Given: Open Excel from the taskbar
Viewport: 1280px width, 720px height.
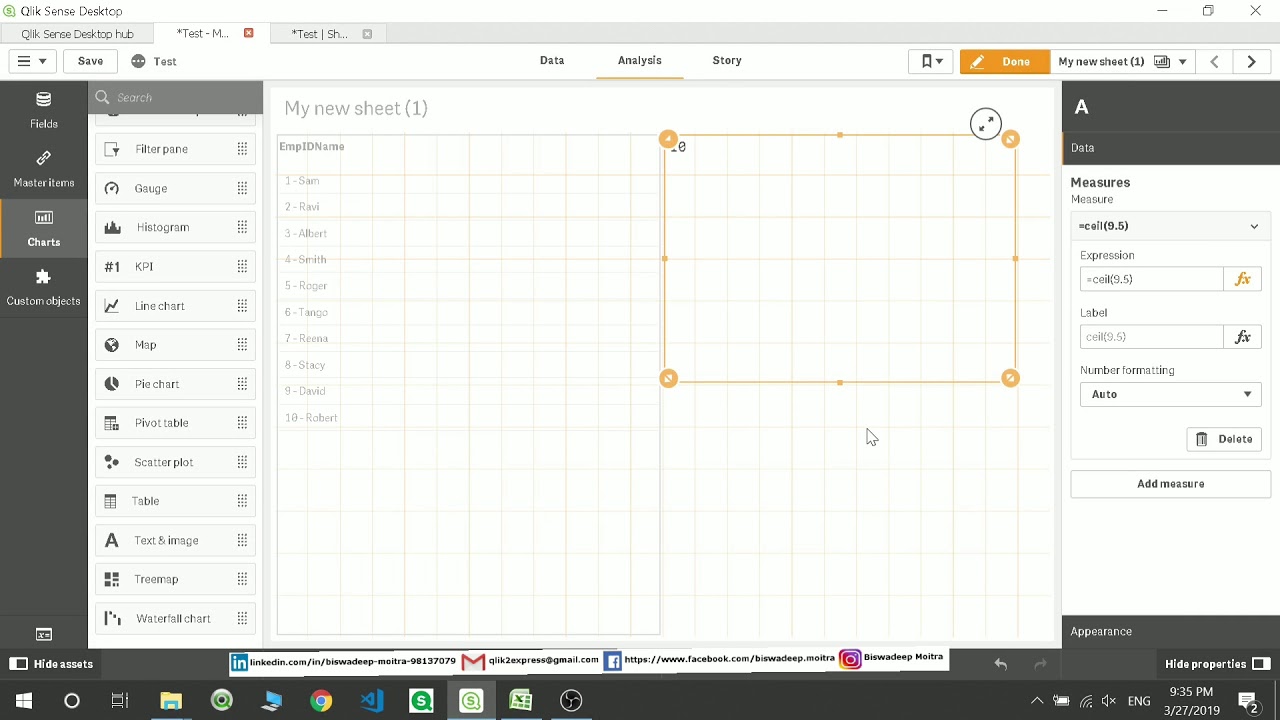Looking at the screenshot, I should [521, 701].
